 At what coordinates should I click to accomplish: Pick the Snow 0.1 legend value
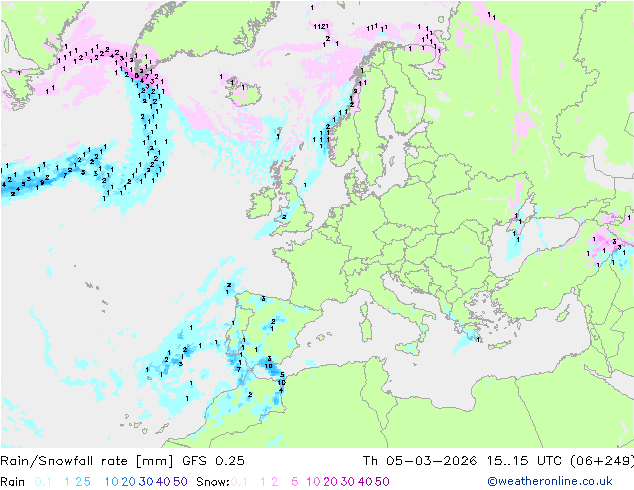coord(240,482)
